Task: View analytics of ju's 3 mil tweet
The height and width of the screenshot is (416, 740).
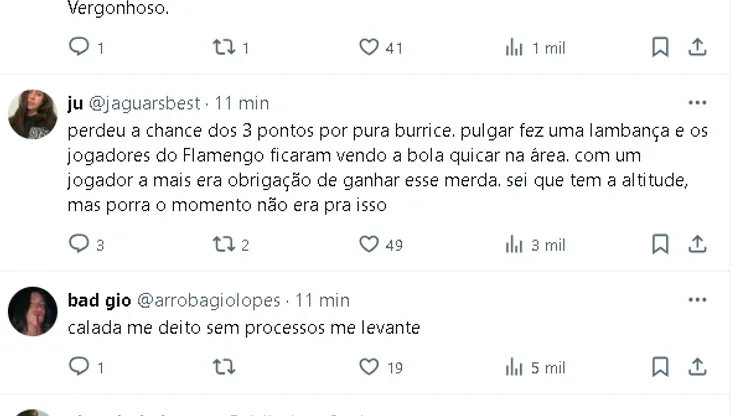Action: [515, 244]
